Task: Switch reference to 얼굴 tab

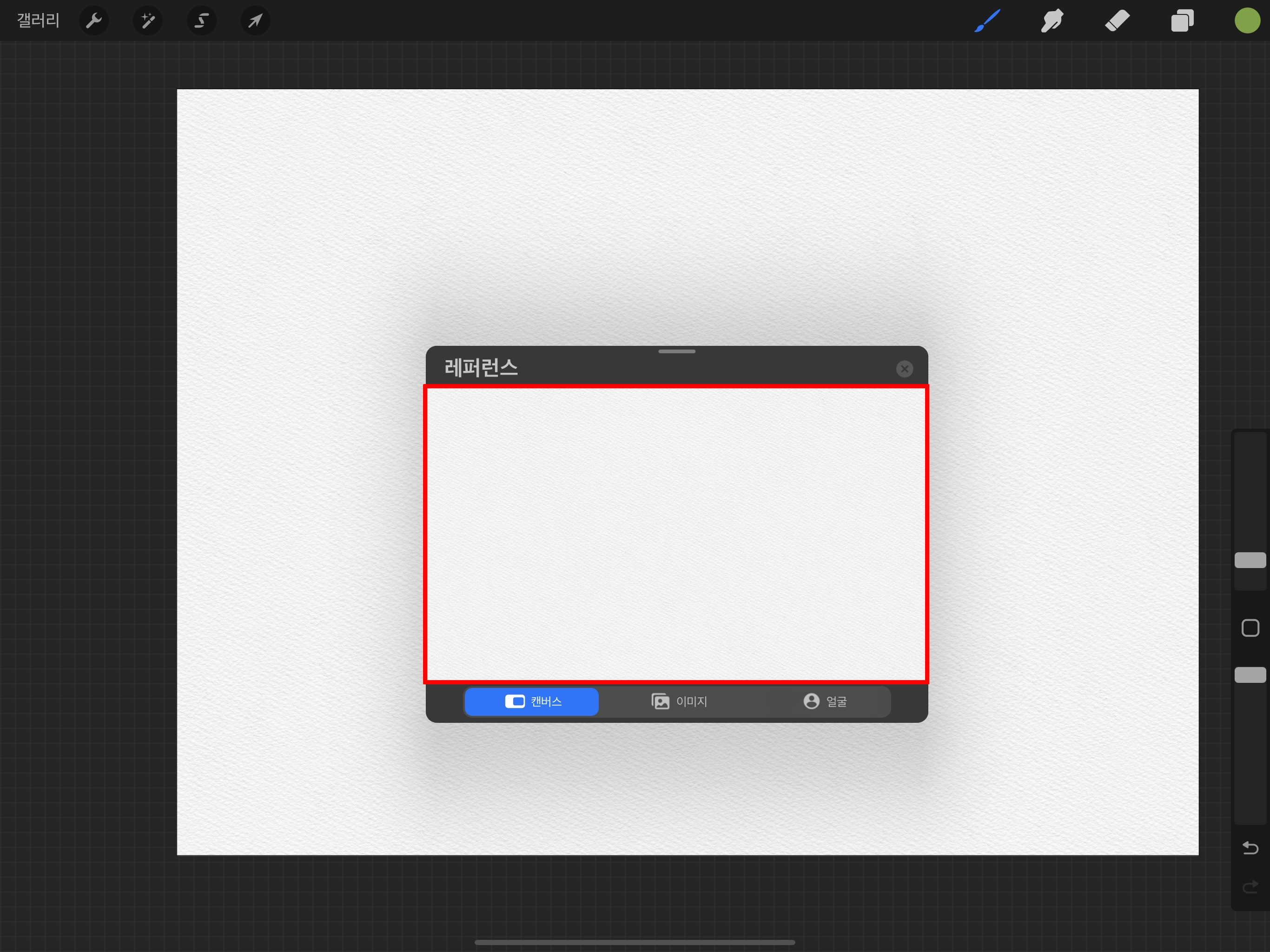Action: (x=825, y=701)
